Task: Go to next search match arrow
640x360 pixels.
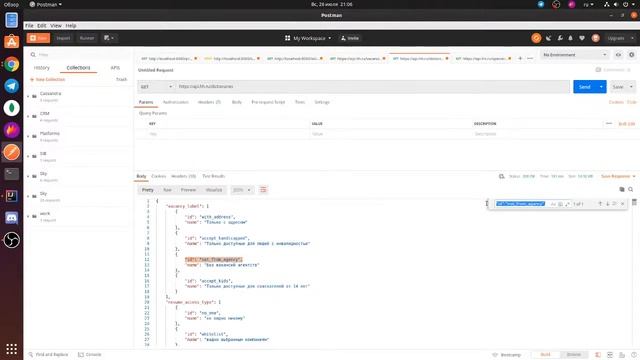Action: pos(607,204)
